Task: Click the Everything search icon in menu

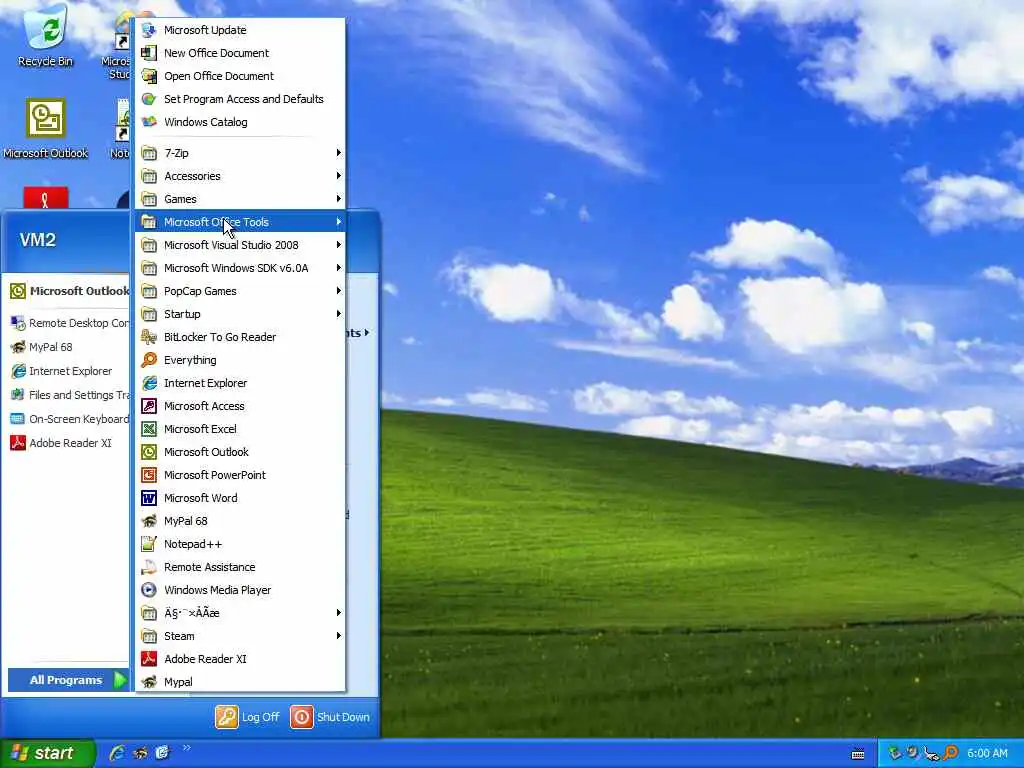Action: point(149,360)
